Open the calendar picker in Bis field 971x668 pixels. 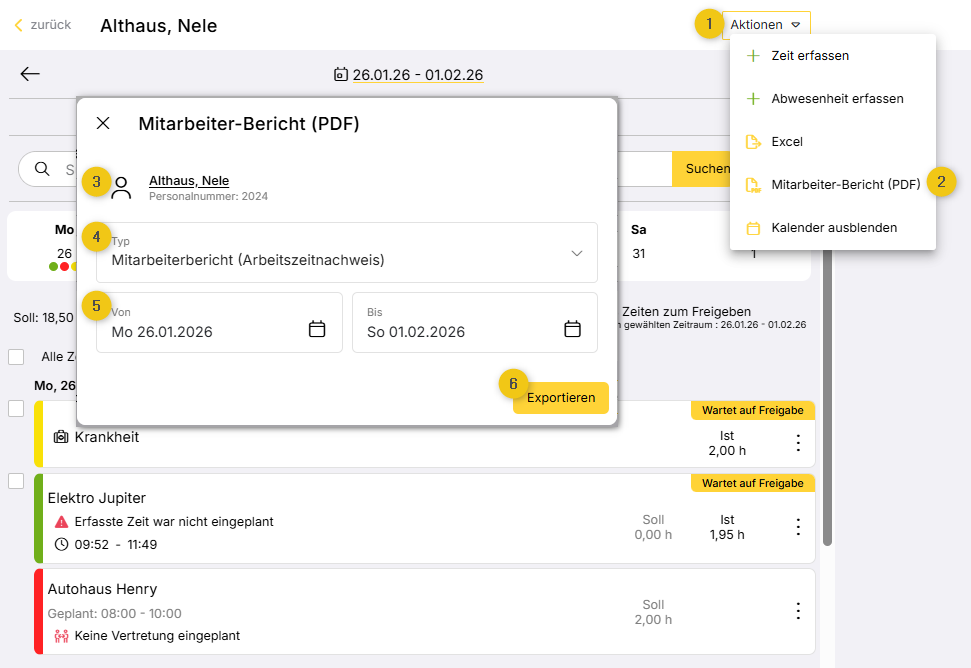point(572,329)
